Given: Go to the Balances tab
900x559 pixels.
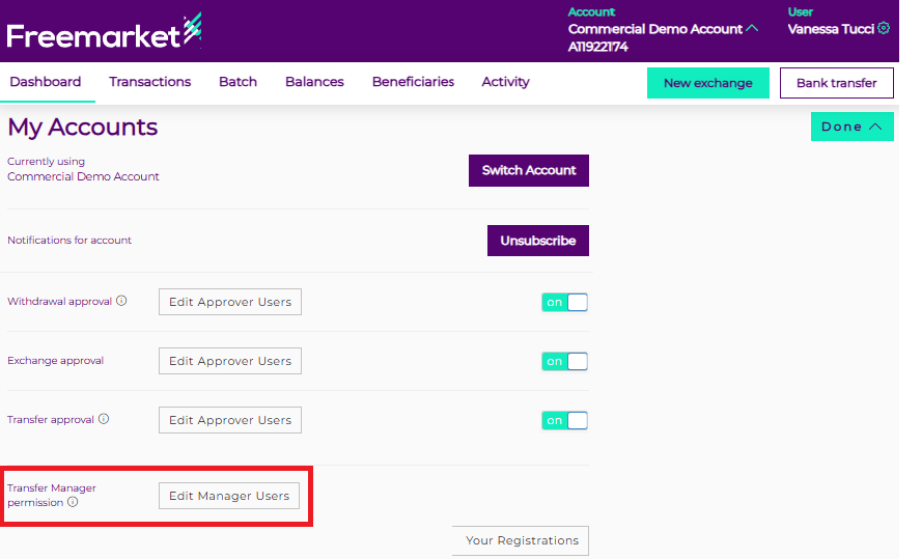Looking at the screenshot, I should coord(314,82).
